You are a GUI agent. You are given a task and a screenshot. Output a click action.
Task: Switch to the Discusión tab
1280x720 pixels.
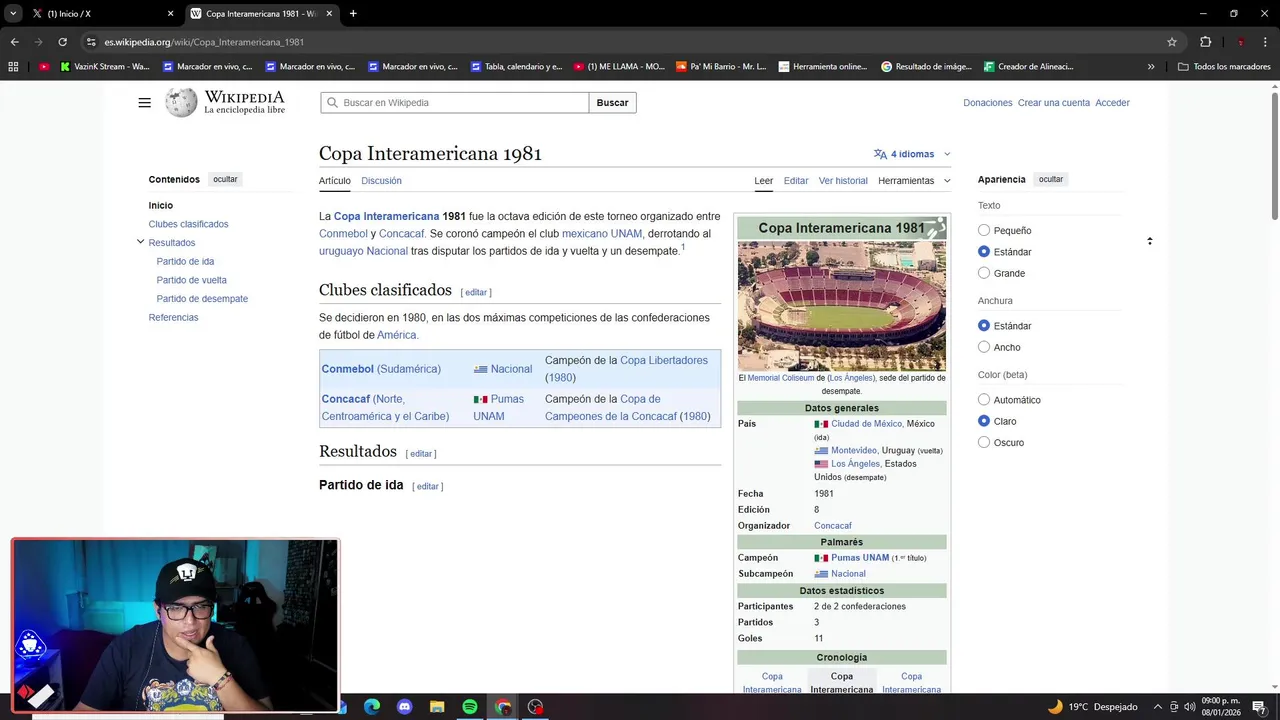coord(381,181)
